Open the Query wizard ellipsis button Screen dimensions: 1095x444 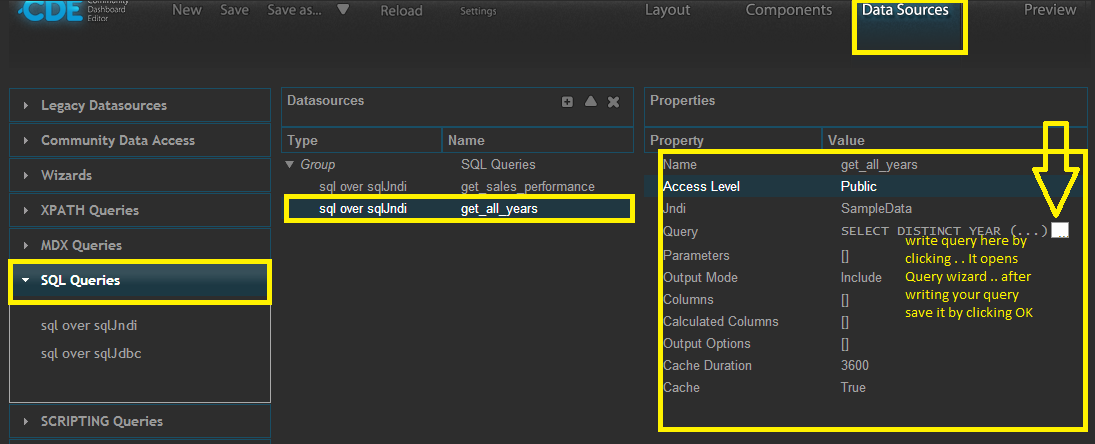[x=1060, y=231]
